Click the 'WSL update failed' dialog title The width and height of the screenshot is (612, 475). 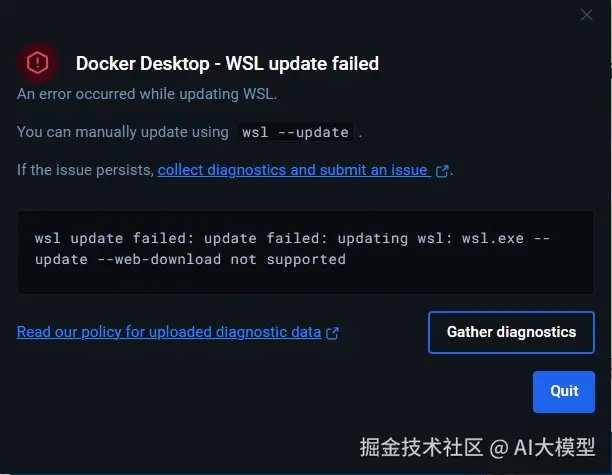coord(302,64)
